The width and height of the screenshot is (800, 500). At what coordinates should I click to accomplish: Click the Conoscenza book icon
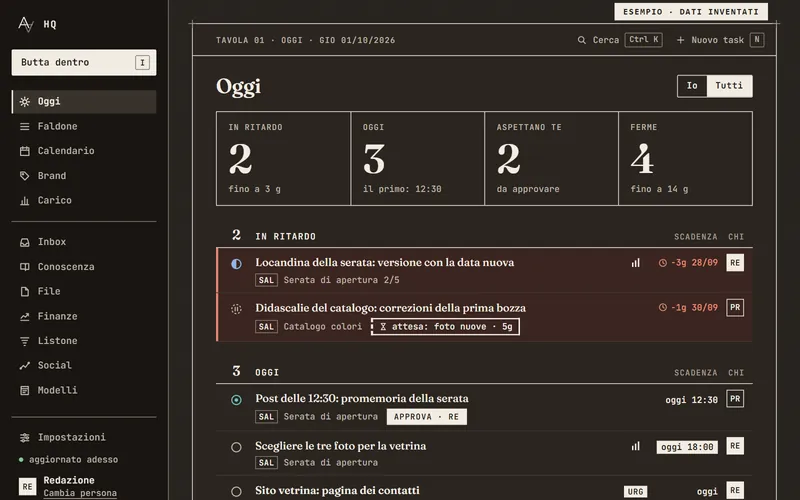pyautogui.click(x=24, y=267)
